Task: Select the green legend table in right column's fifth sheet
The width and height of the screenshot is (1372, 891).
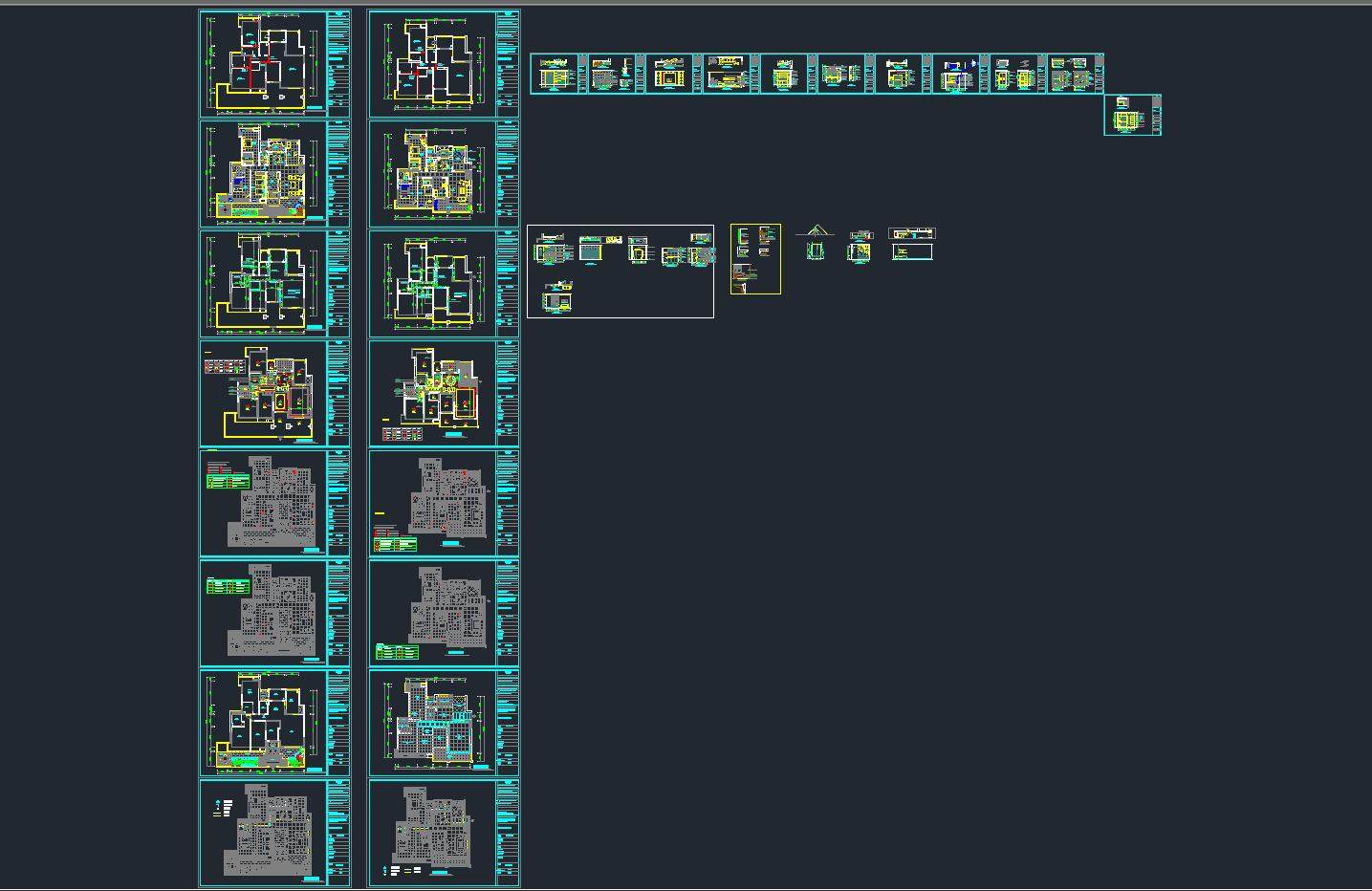Action: (x=396, y=544)
